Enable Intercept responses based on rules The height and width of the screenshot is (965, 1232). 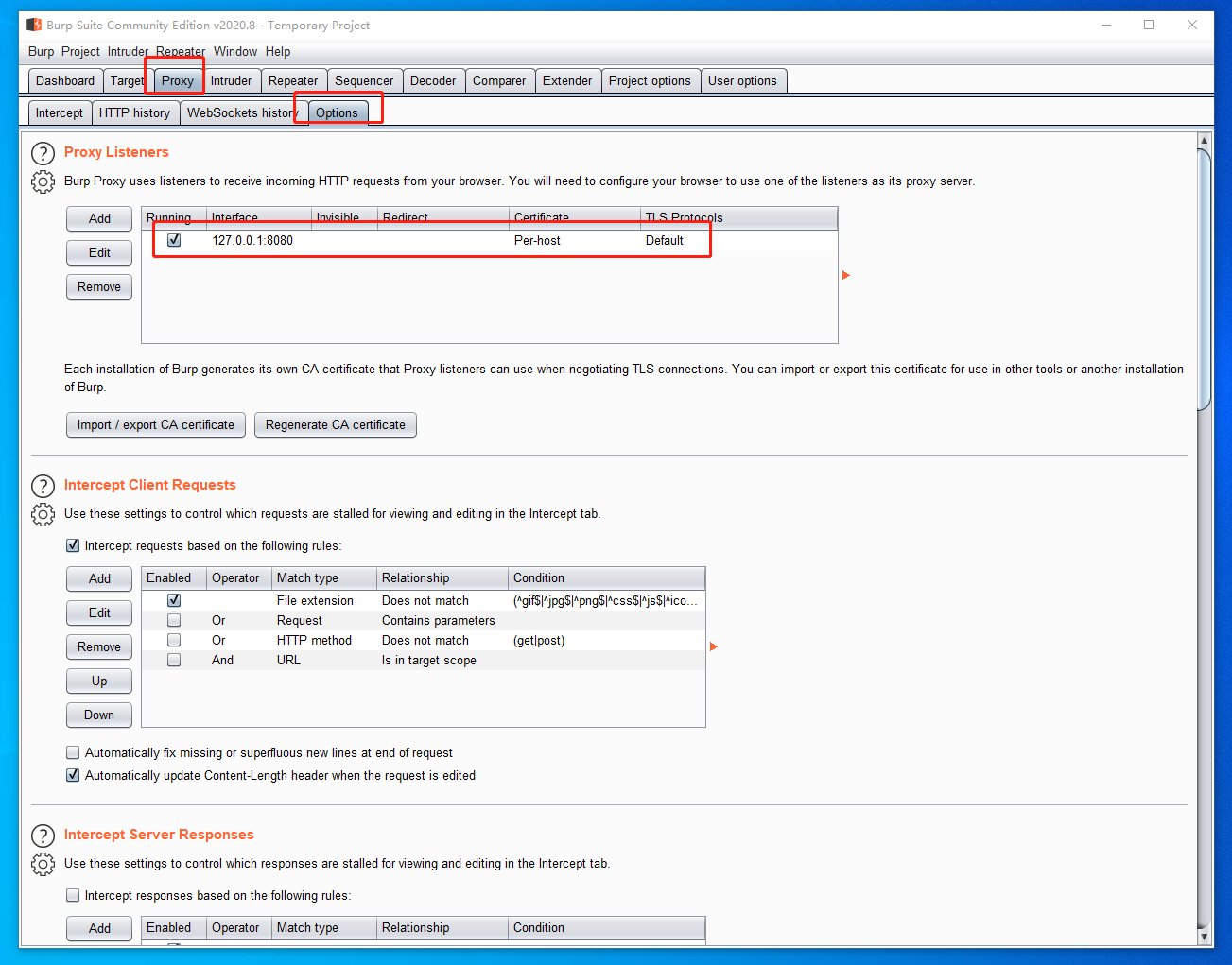73,895
